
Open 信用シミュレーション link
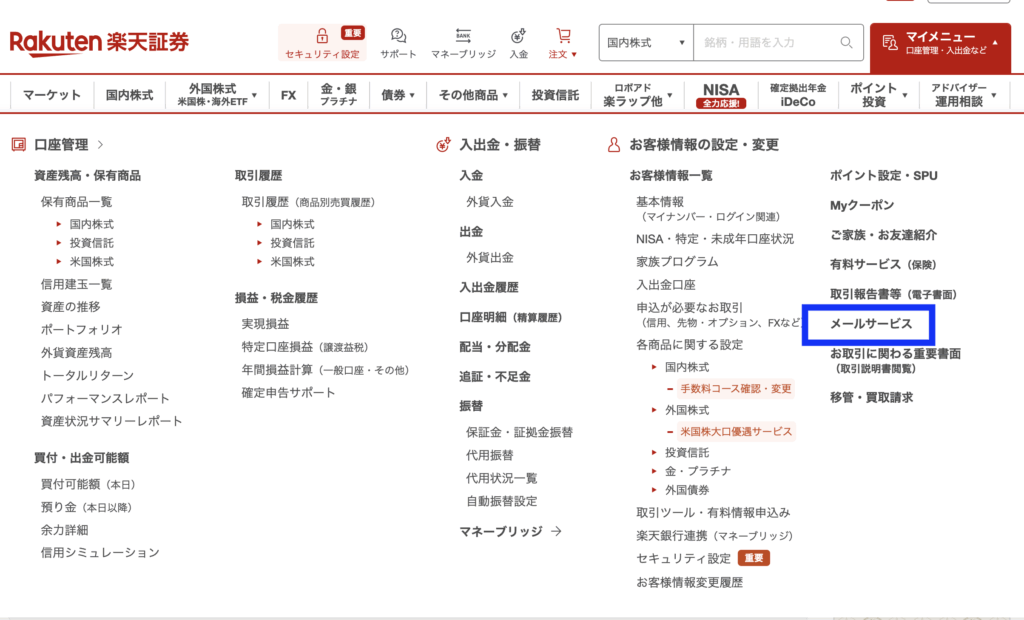[x=100, y=553]
